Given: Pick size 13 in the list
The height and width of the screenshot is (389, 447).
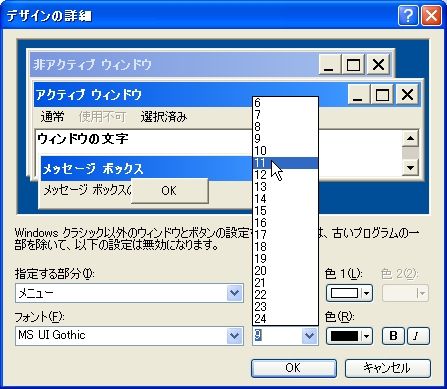Looking at the screenshot, I should tap(285, 187).
